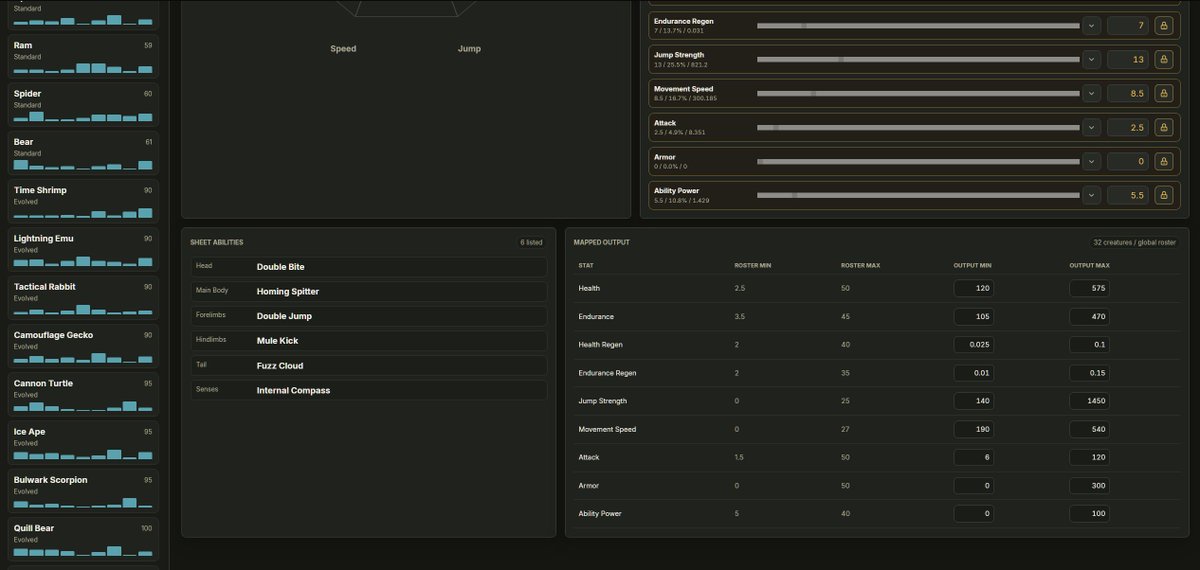Adjust the Endurance Regen slider track

(918, 25)
